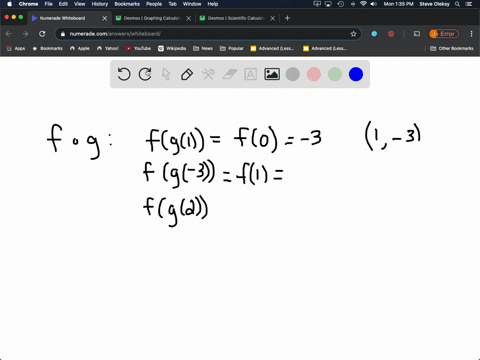480x360 pixels.
Task: Open the tools (hammer and wrench) icon
Action: (x=208, y=74)
